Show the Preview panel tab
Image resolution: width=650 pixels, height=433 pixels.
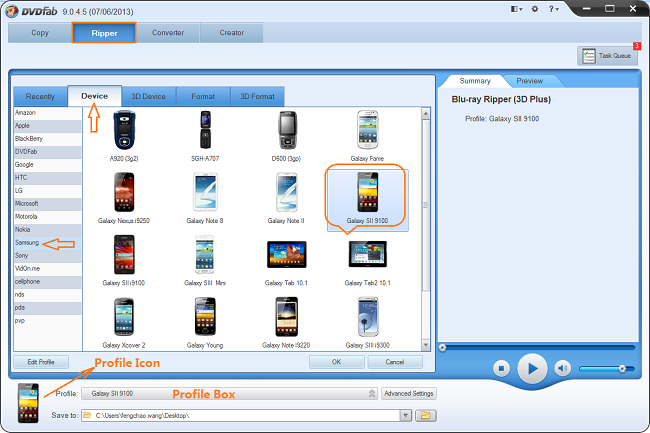pos(530,81)
